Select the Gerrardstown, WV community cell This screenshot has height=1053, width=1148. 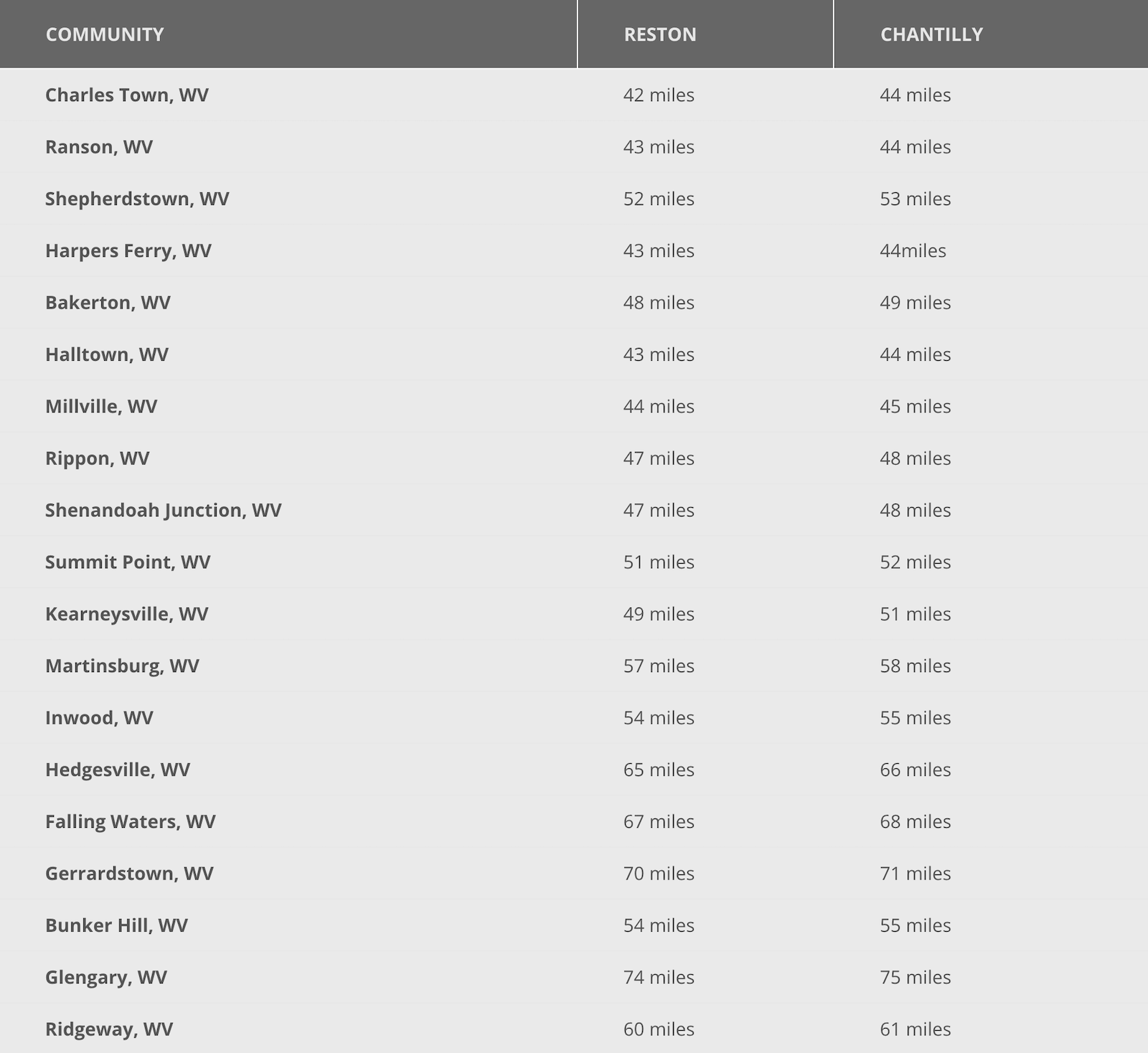(x=129, y=874)
